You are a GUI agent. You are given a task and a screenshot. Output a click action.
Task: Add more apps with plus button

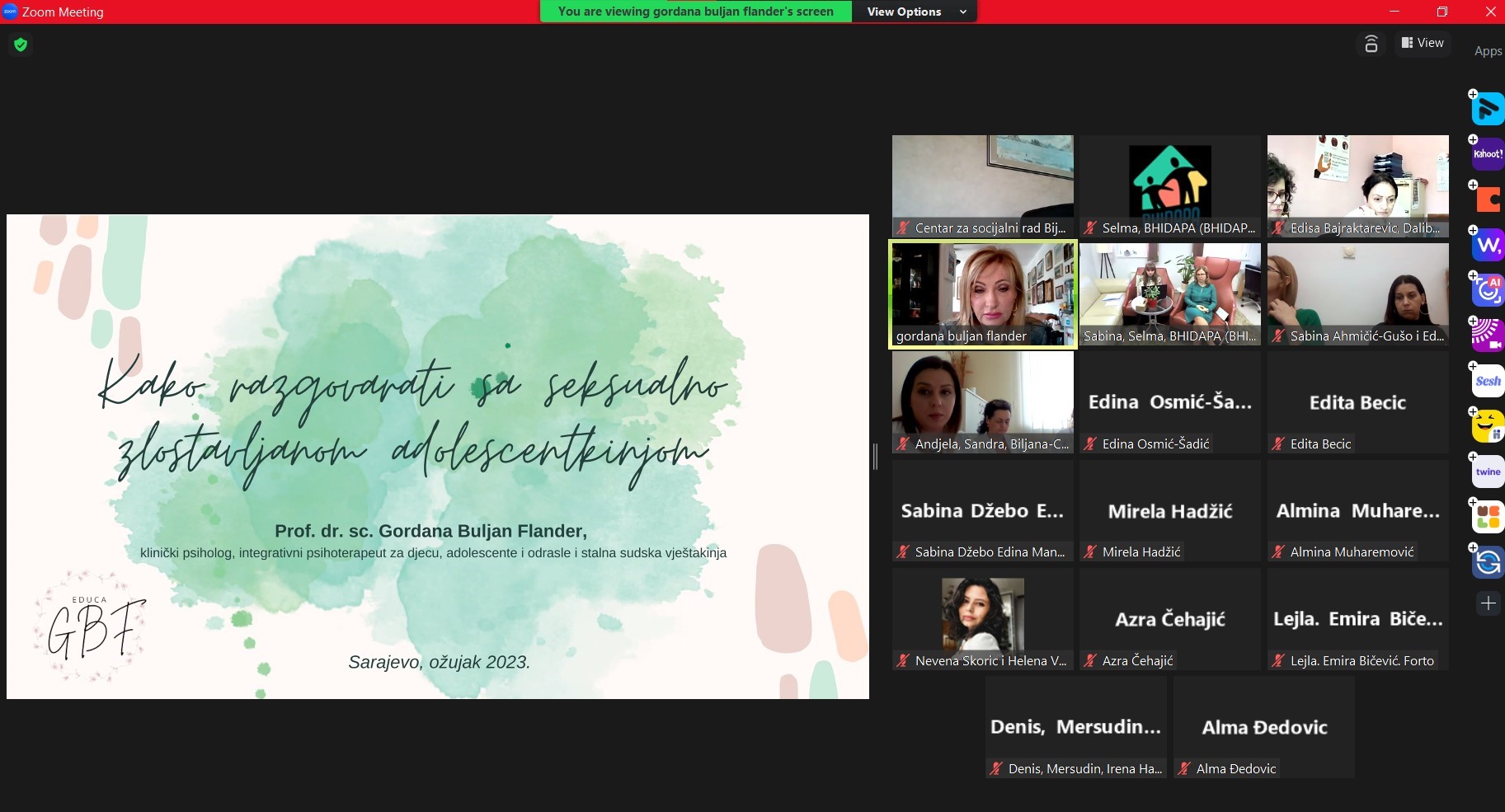coord(1488,603)
